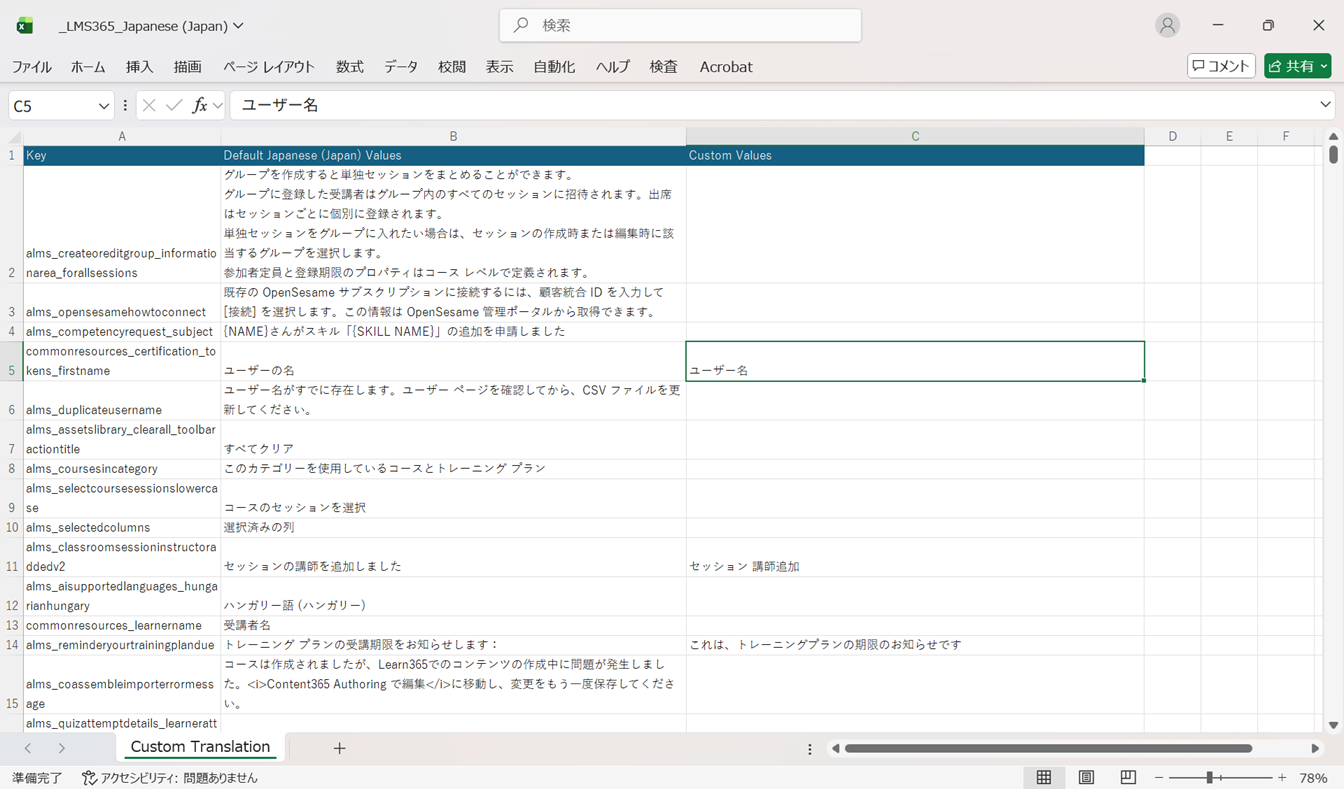
Task: Switch to Normal view icon
Action: 1044,778
